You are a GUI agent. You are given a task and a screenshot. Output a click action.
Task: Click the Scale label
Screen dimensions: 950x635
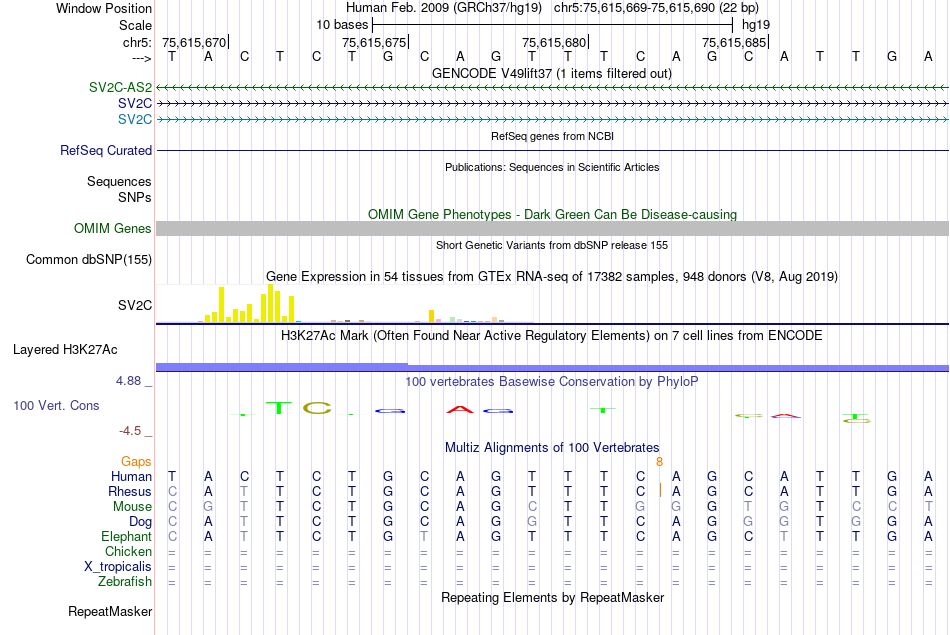[x=135, y=25]
